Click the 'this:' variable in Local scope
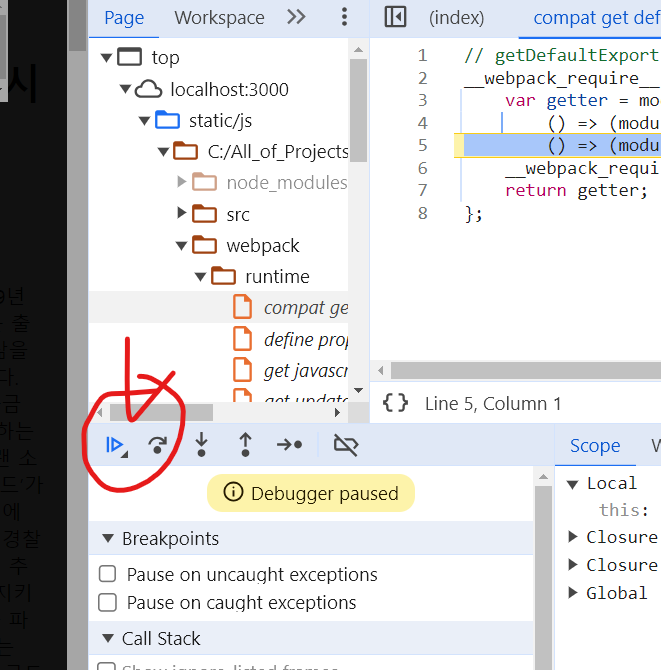Screen dimensions: 661x670 (x=623, y=510)
